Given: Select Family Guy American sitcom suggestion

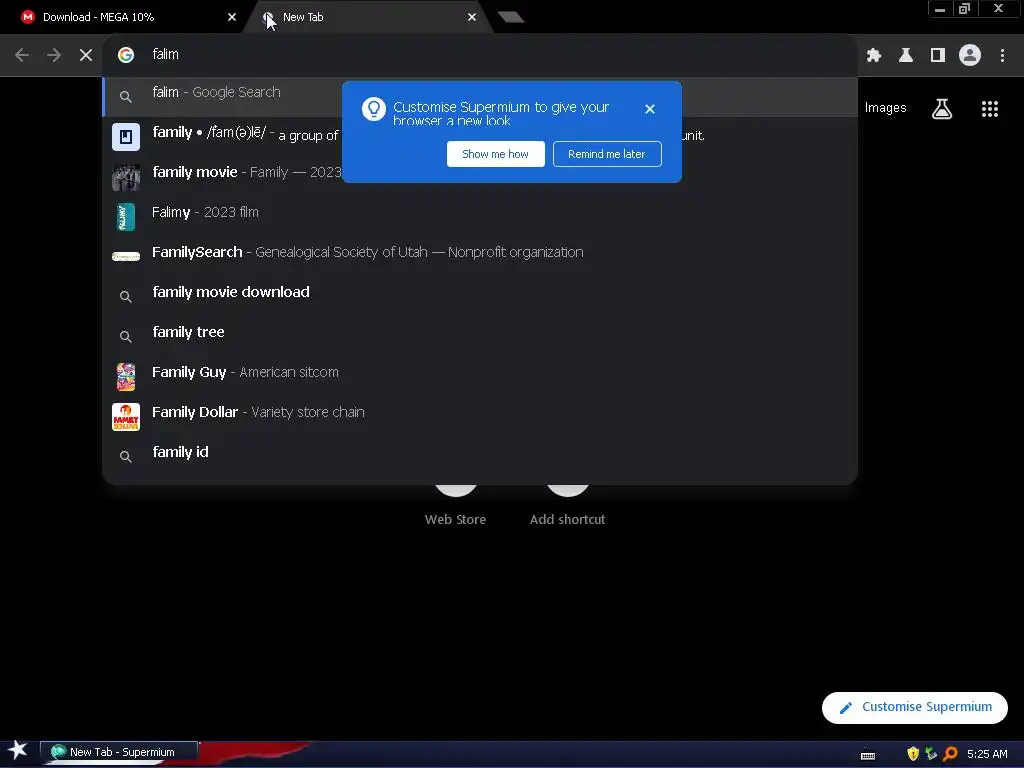Looking at the screenshot, I should pos(480,376).
